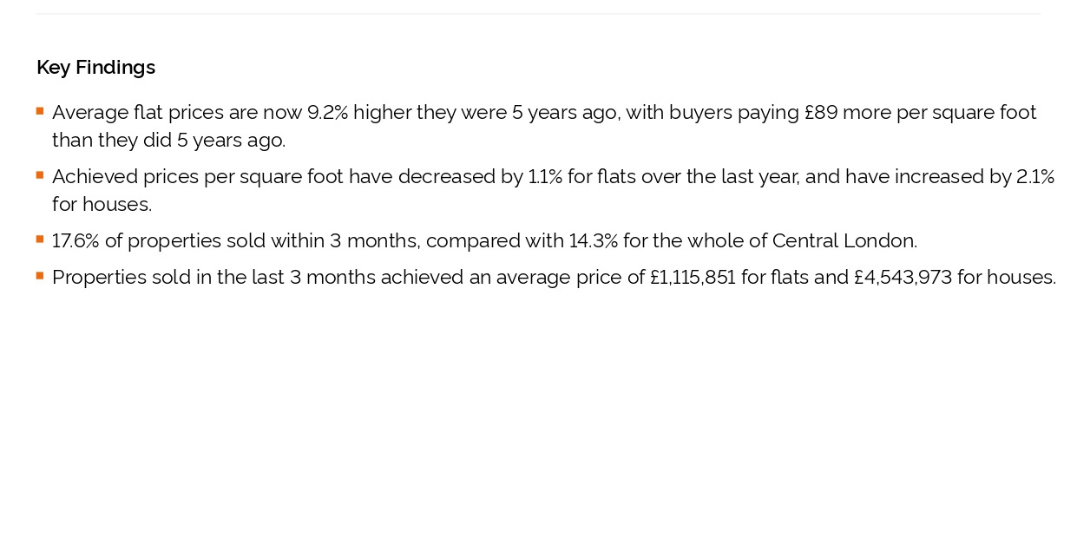Viewport: 1080px width, 540px height.
Task: Click orange bullet beside 17.6% of properties
Action: 40,239
